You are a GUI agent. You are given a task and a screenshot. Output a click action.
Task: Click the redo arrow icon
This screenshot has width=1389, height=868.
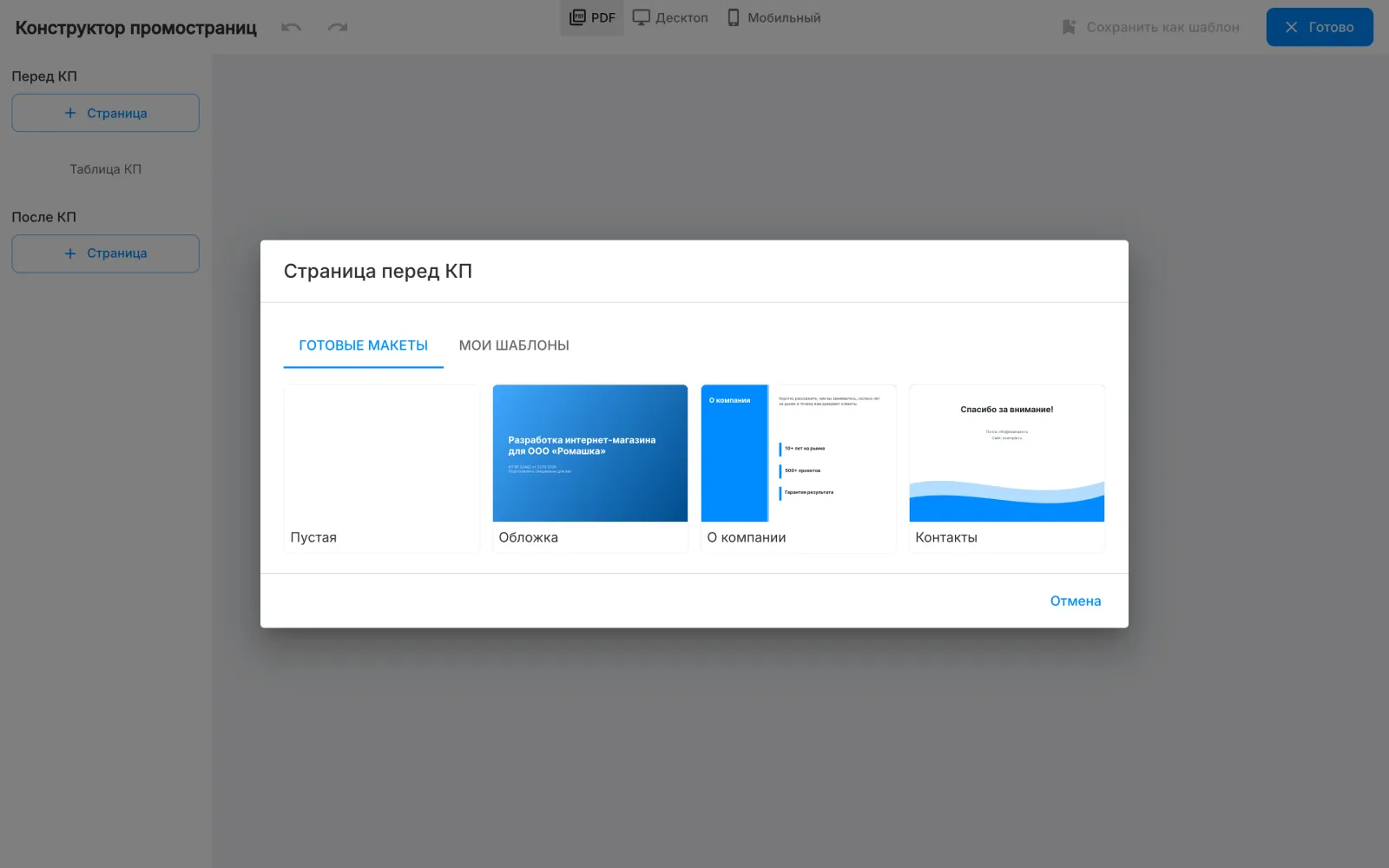tap(338, 27)
